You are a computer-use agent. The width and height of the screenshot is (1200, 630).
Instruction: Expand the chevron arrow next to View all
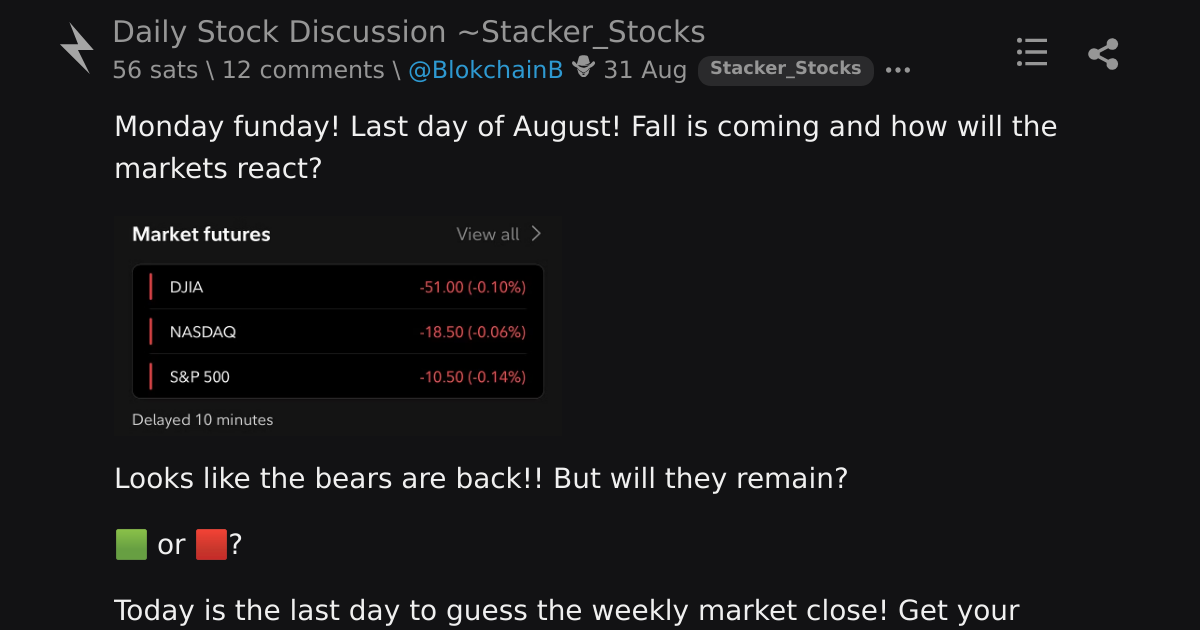tap(536, 234)
